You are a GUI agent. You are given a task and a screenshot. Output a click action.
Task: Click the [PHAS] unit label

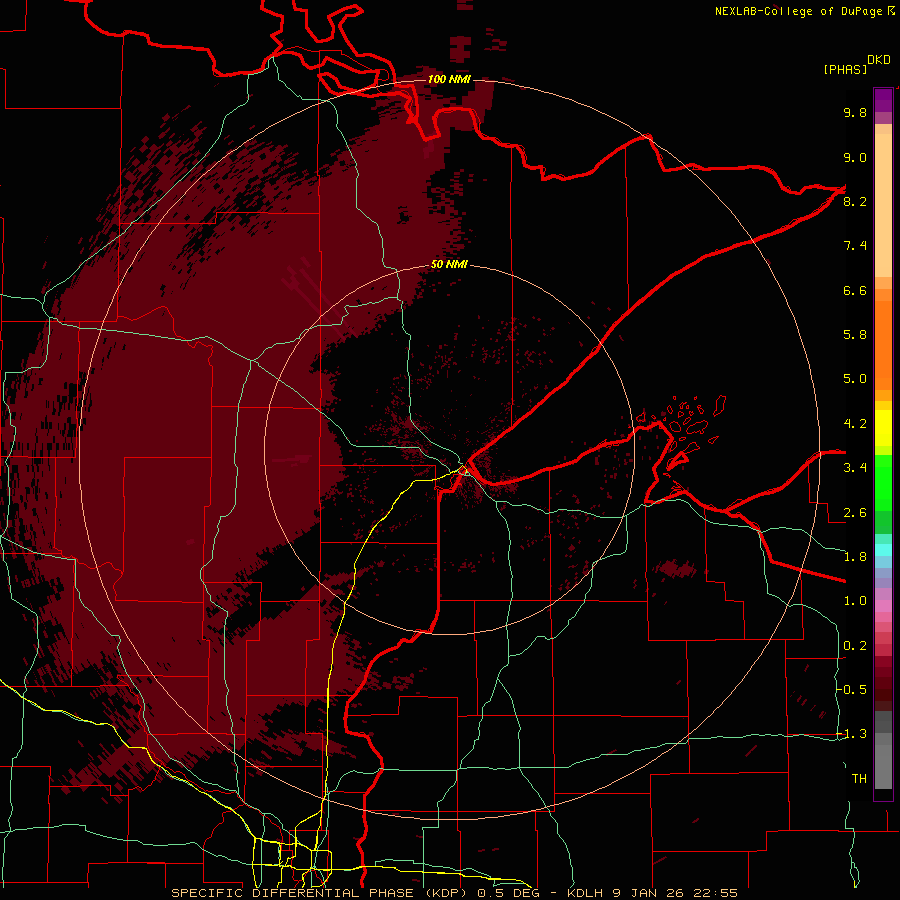(x=845, y=70)
